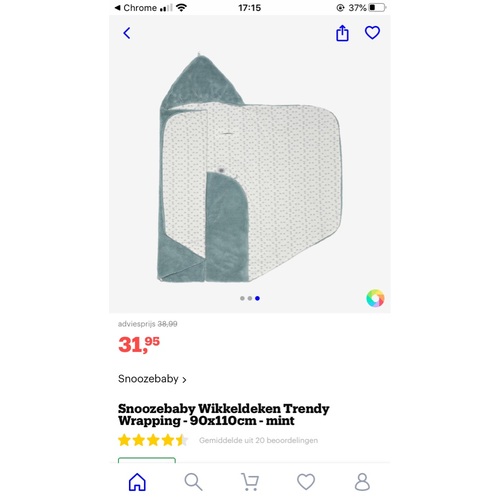Tap the product title Snoozebaby Wikkeldeken
This screenshot has height=500, width=500.
click(x=224, y=414)
